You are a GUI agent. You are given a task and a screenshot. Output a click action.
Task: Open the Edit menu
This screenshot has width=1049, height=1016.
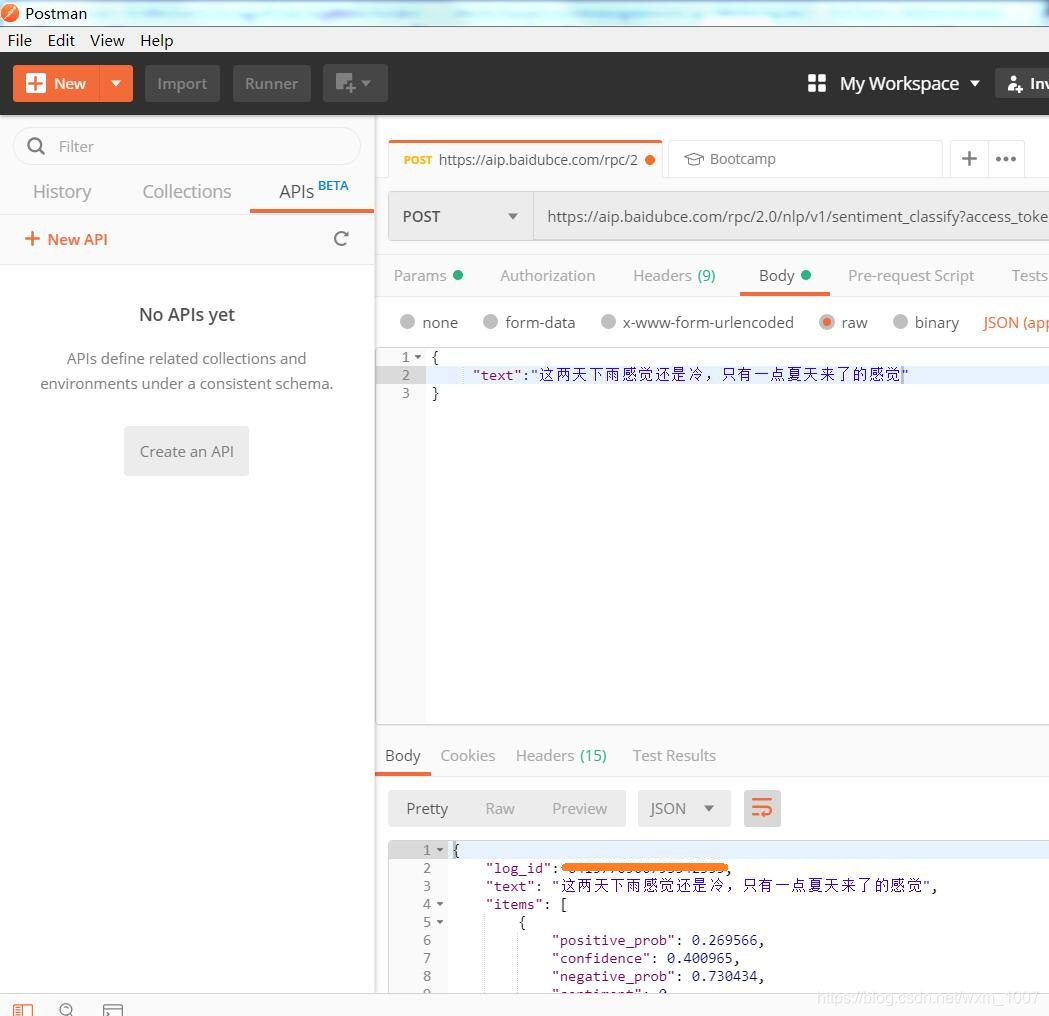(61, 41)
